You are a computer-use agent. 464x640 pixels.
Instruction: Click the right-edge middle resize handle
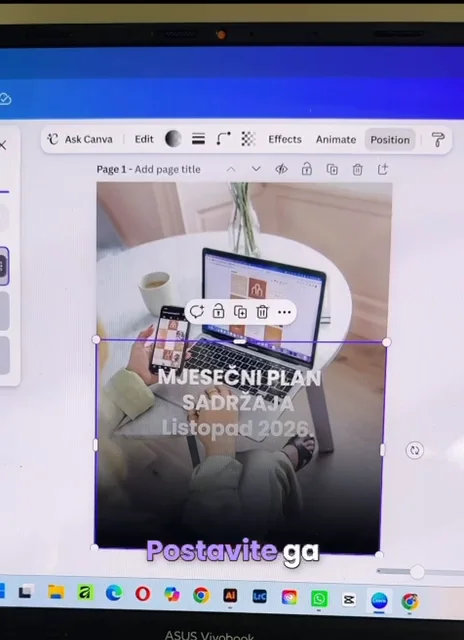coord(382,450)
